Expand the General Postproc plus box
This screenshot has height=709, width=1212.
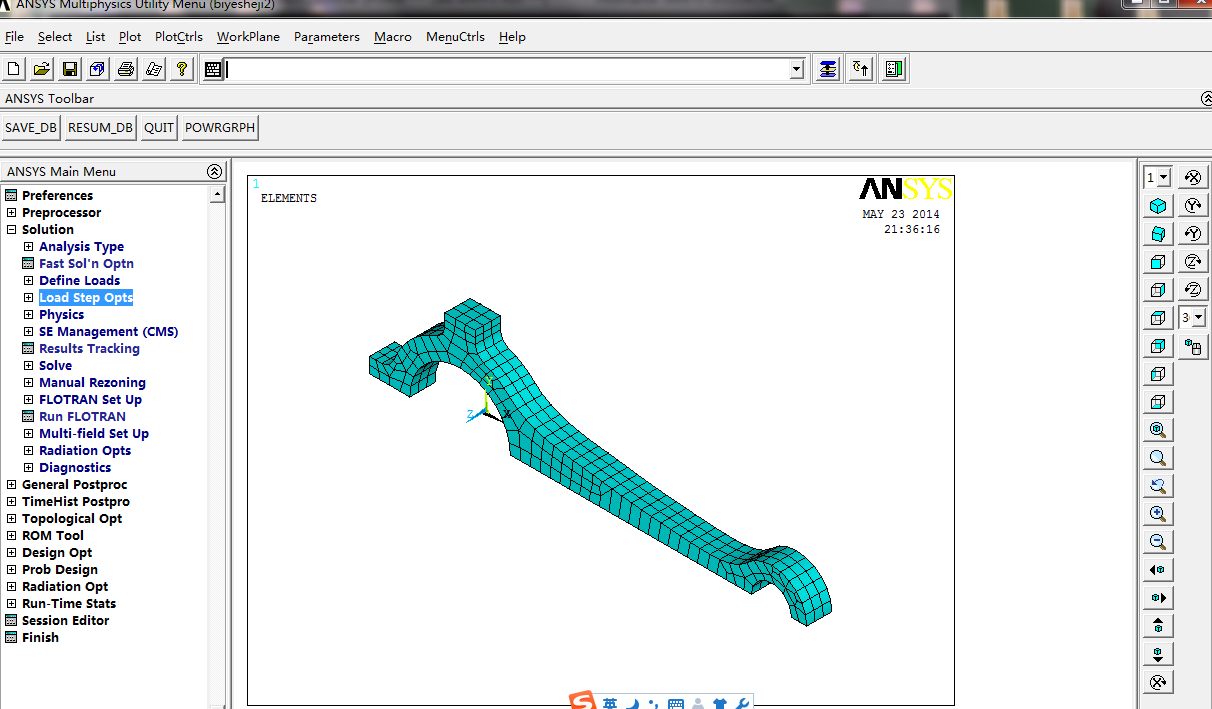[x=11, y=484]
